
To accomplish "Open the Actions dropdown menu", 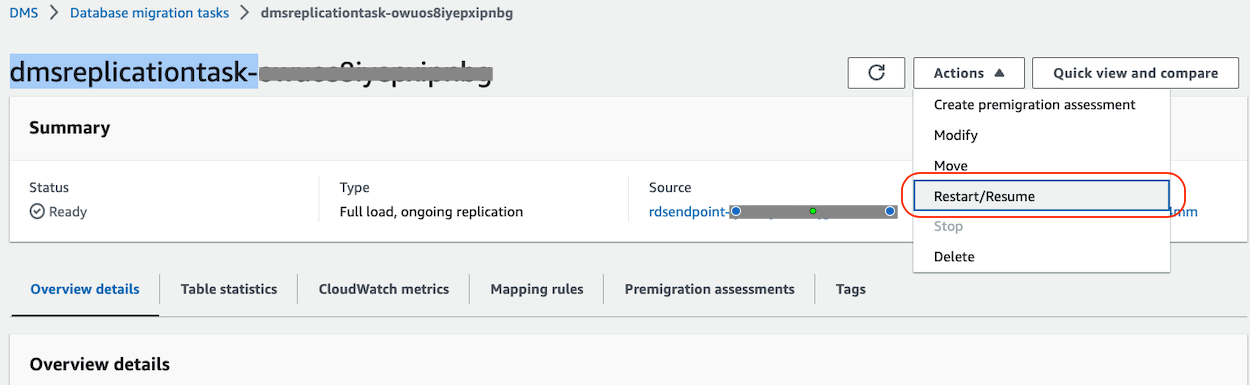I will [968, 73].
